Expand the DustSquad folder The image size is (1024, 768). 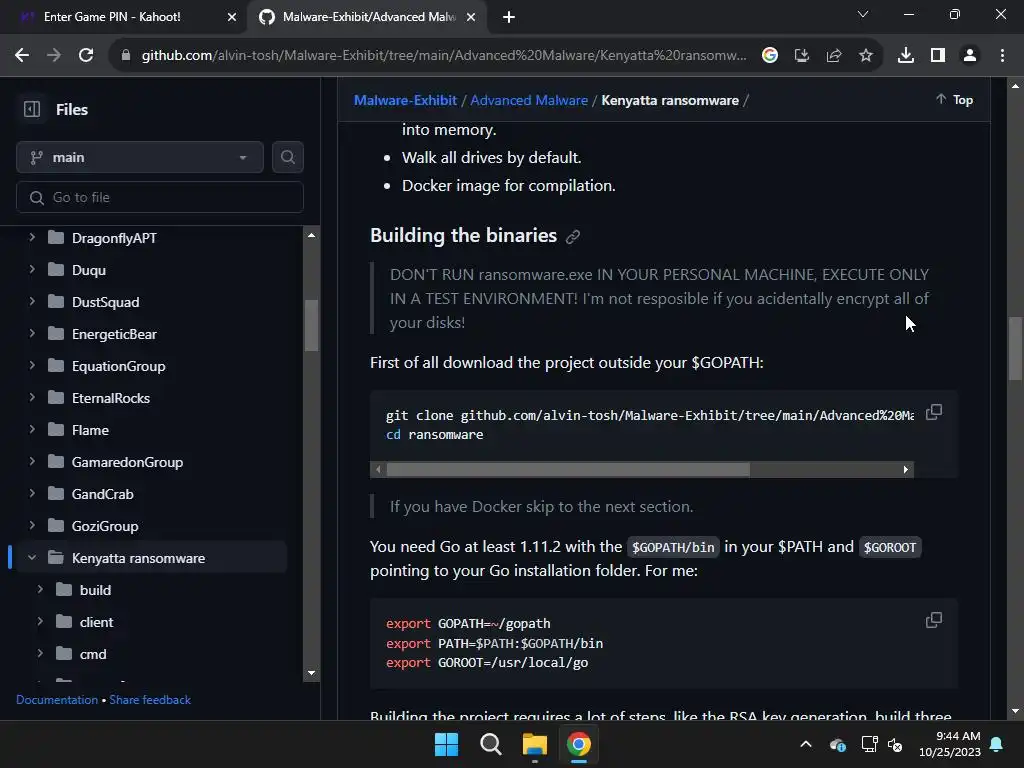click(x=31, y=302)
